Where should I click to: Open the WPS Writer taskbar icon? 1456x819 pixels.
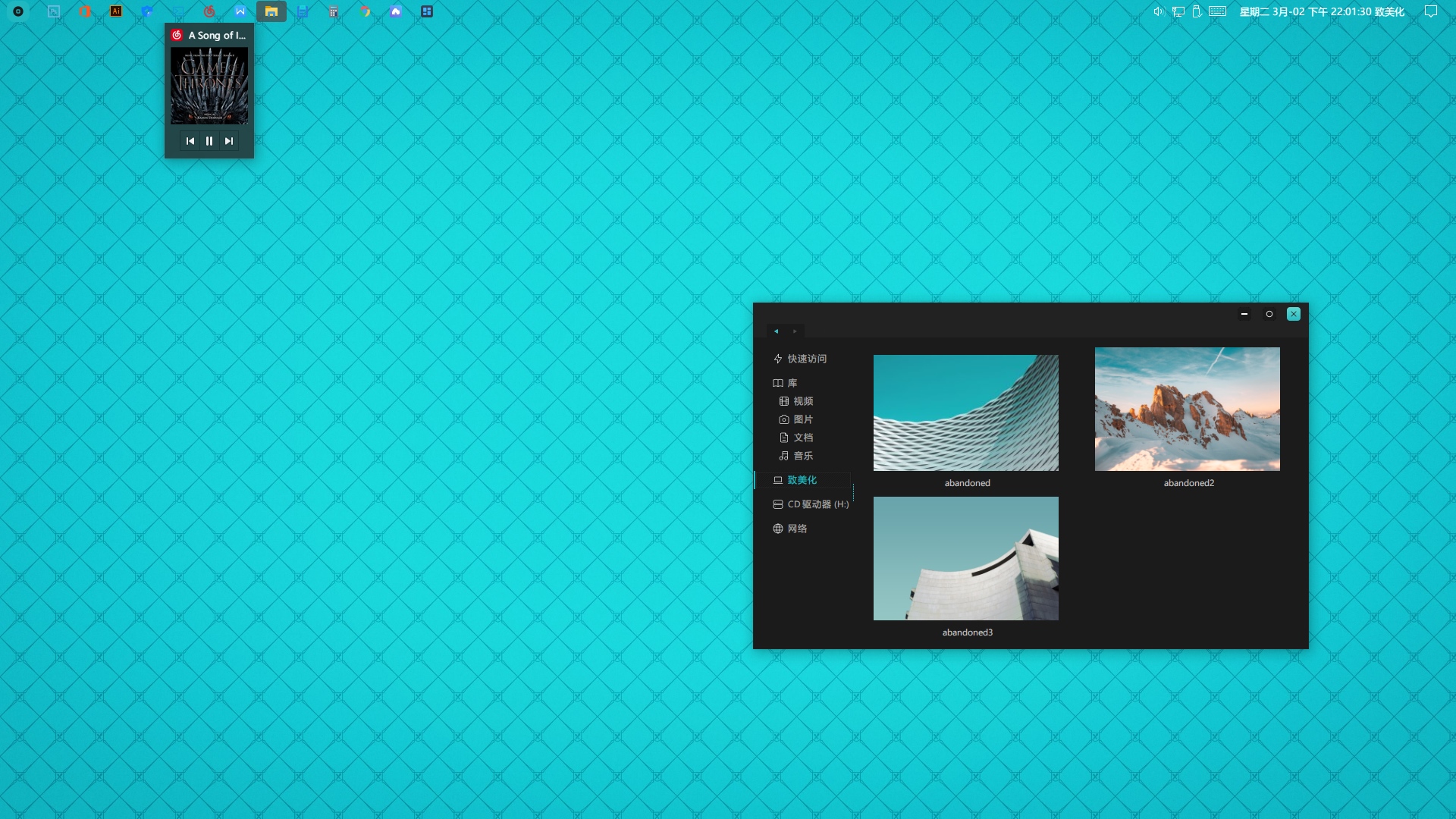pyautogui.click(x=240, y=11)
